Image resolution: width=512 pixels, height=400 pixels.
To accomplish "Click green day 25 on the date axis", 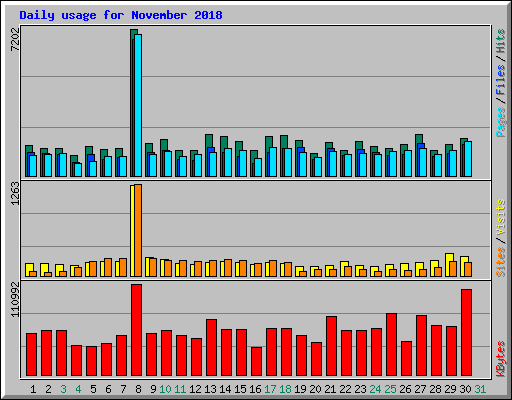I will click(x=390, y=389).
